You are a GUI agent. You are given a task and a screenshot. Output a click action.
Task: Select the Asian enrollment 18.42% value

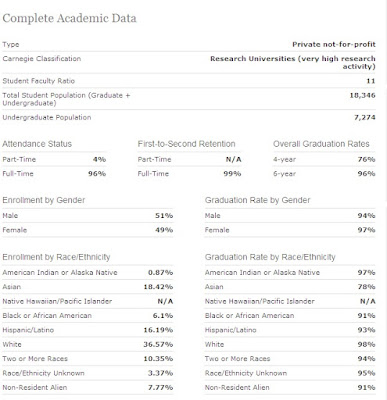click(158, 287)
